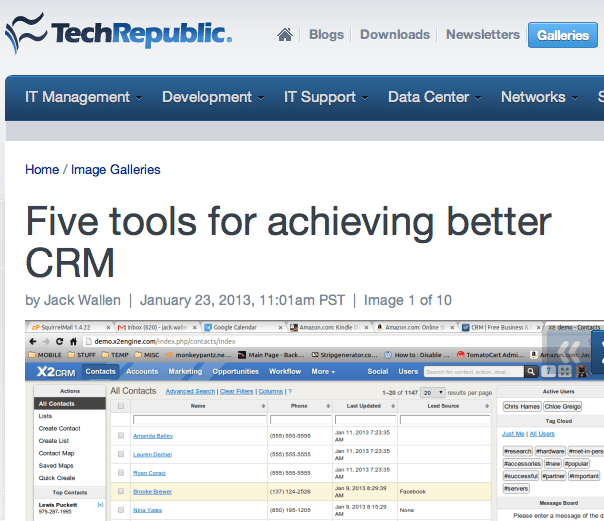Open the Opportunities module tab
The image size is (604, 521).
235,371
